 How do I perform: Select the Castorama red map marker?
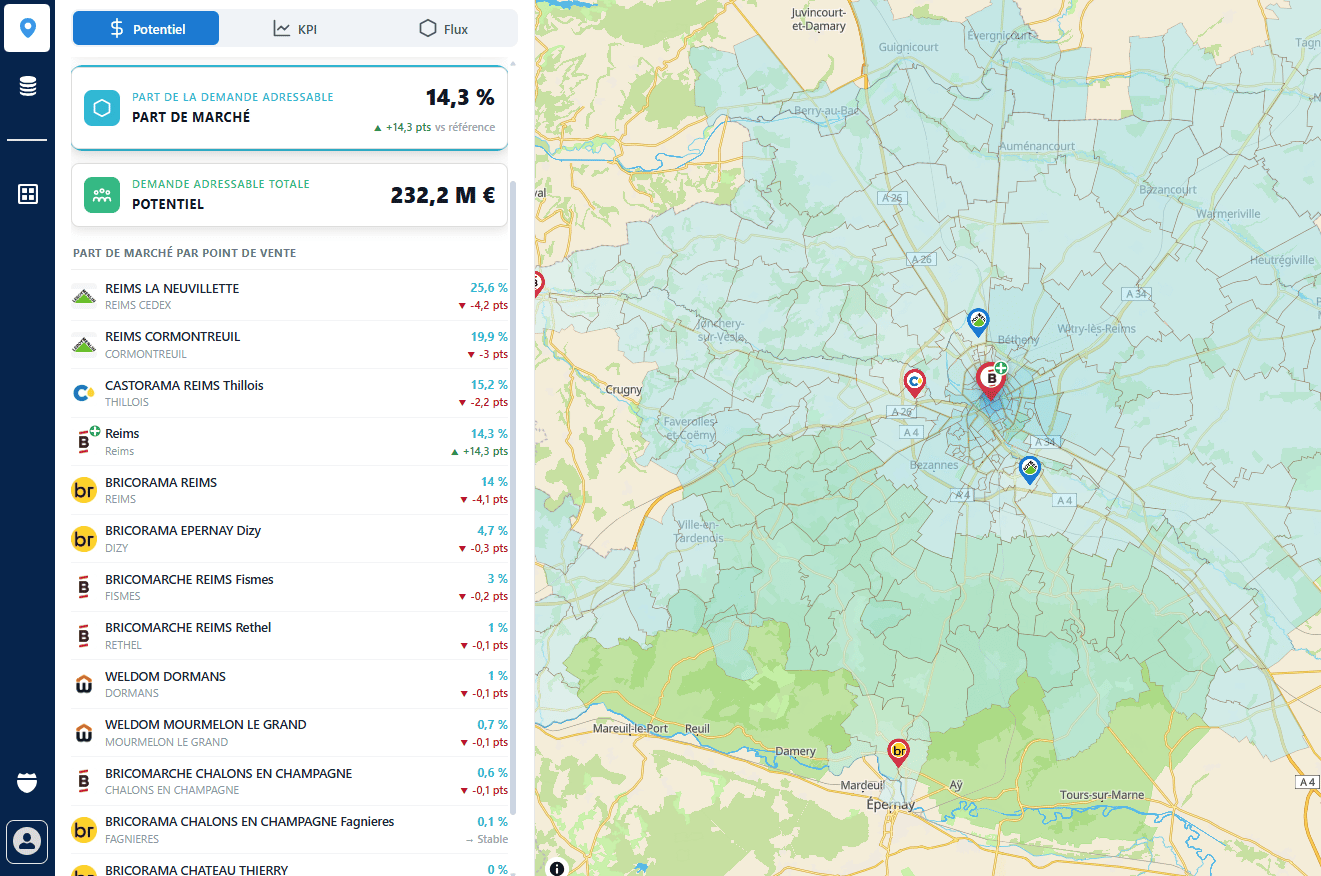tap(914, 383)
